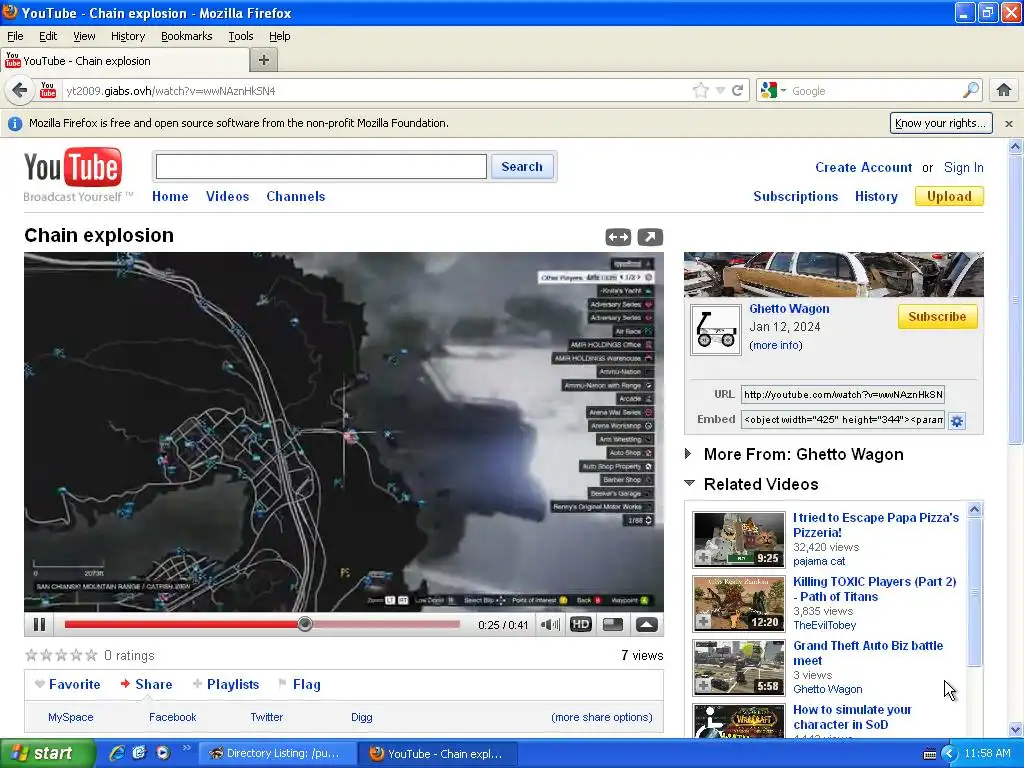Click the YouTube Search button

522,167
